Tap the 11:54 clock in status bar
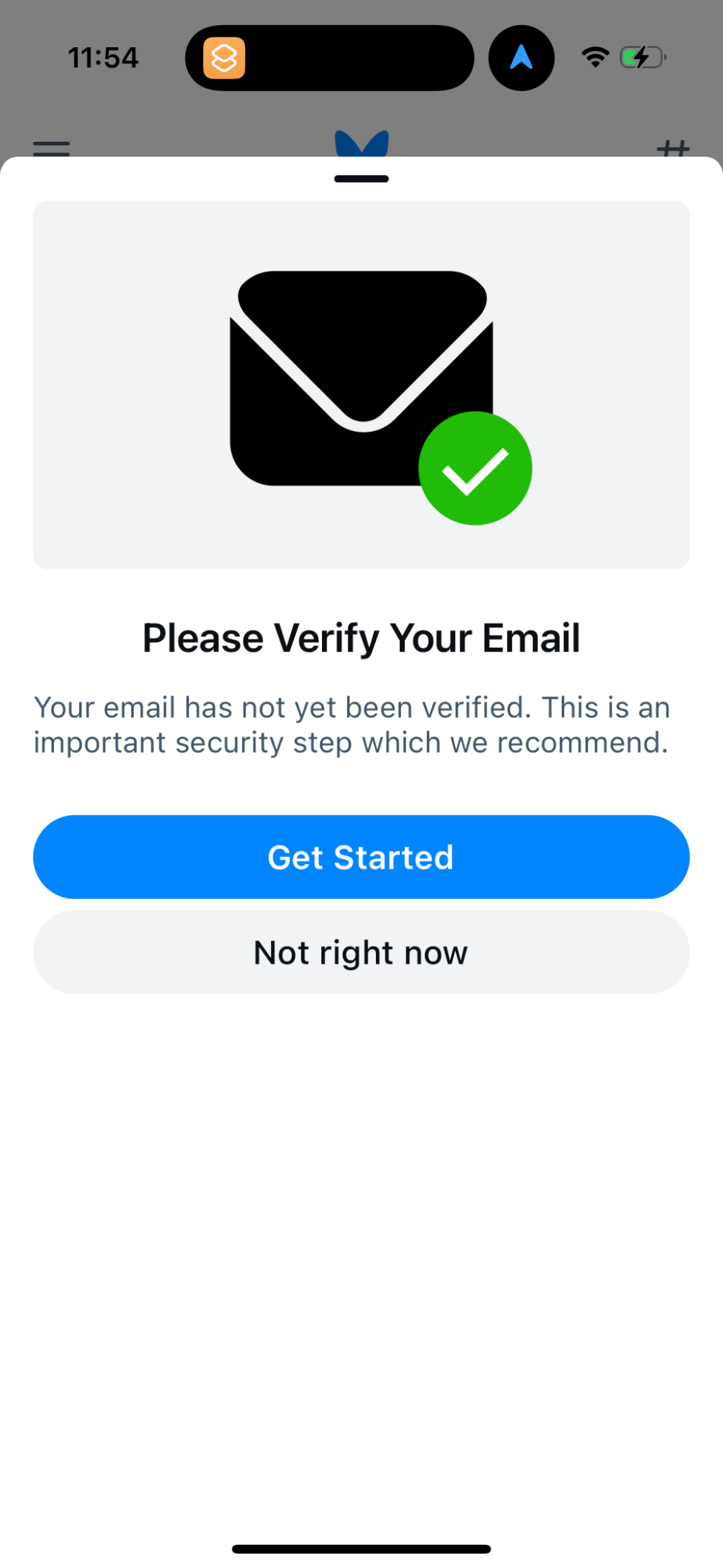Screen dimensions: 723x1568 103,57
